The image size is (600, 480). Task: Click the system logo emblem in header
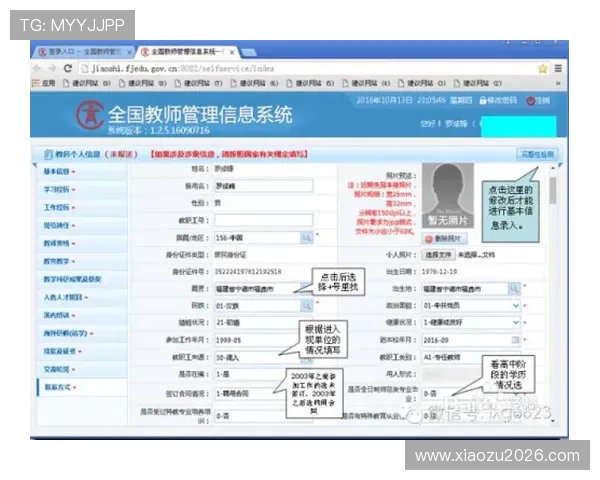(x=90, y=114)
